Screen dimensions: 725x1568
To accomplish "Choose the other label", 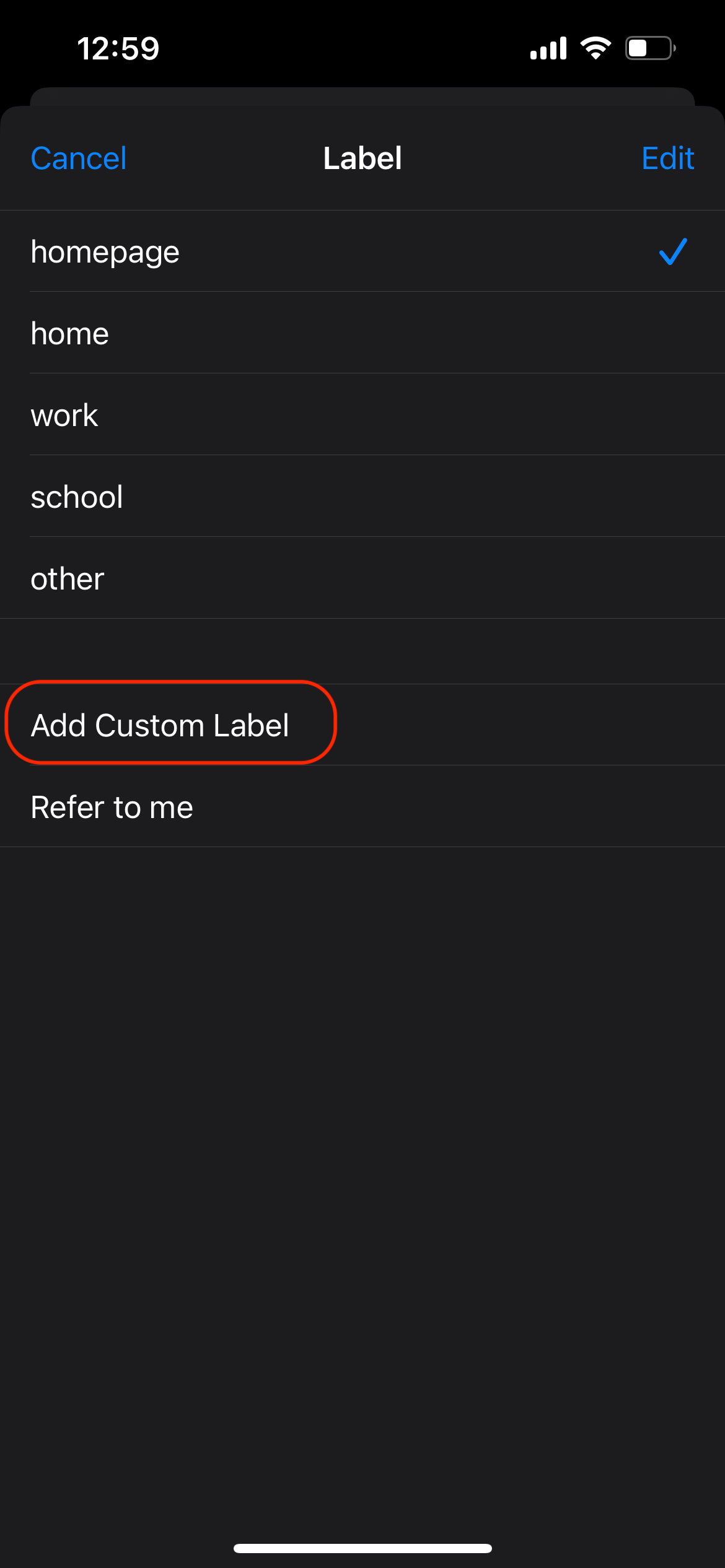I will [68, 579].
